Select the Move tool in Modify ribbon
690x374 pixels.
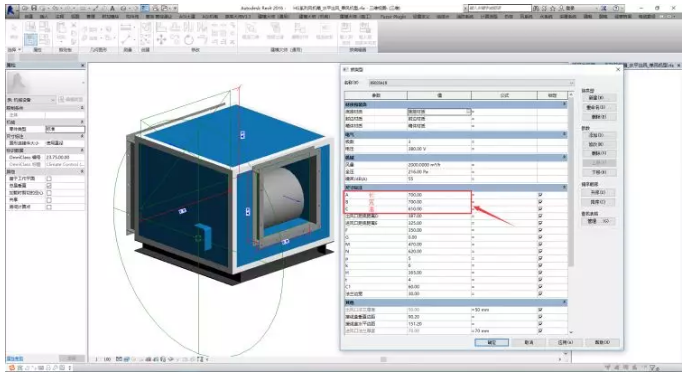(x=161, y=40)
